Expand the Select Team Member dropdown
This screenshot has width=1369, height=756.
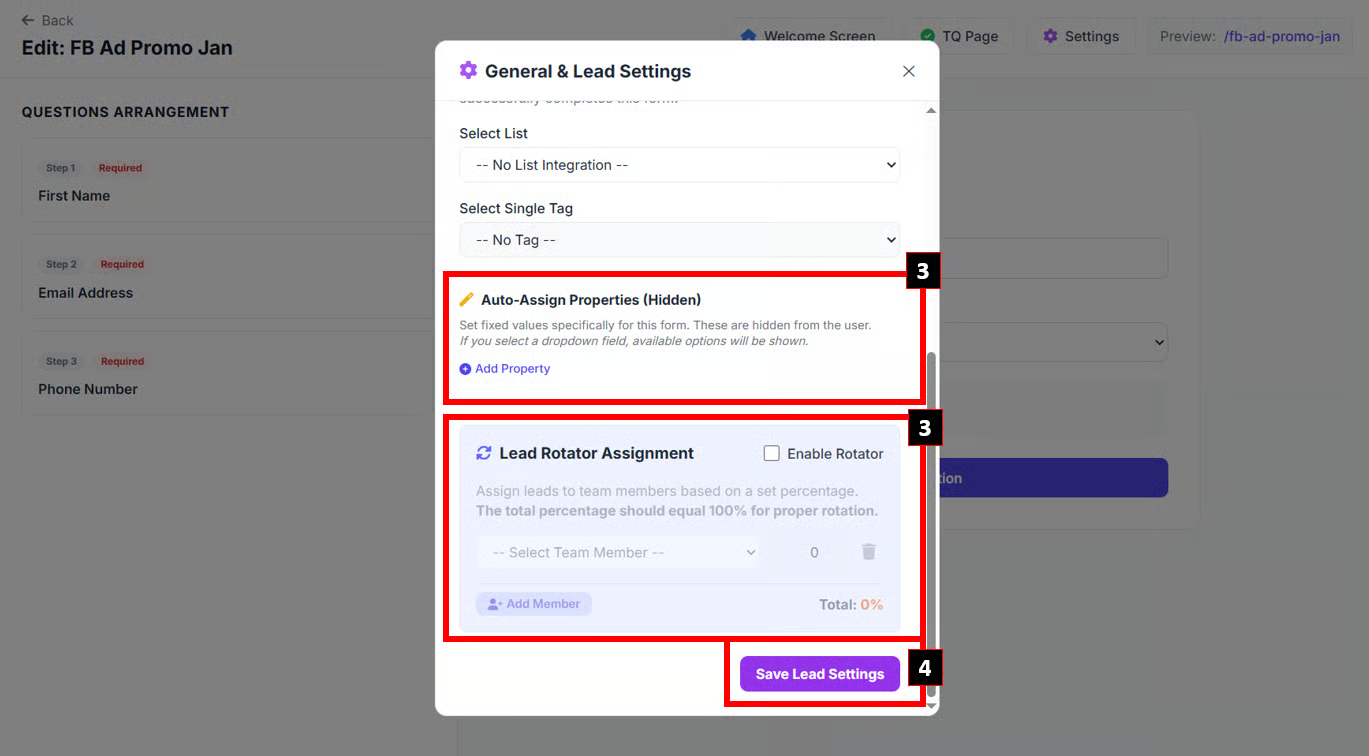618,552
